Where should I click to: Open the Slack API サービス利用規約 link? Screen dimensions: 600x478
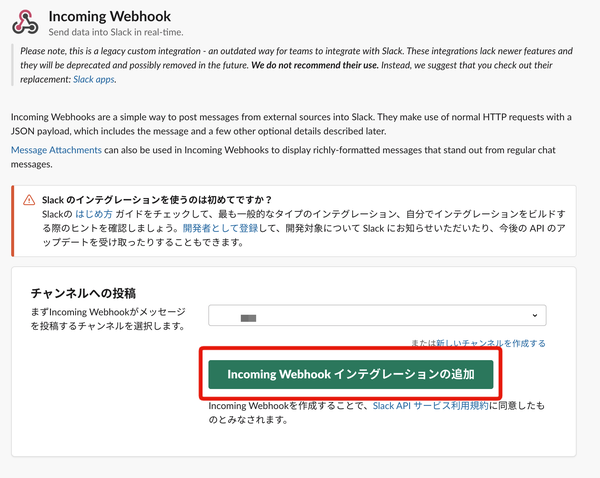tap(430, 406)
